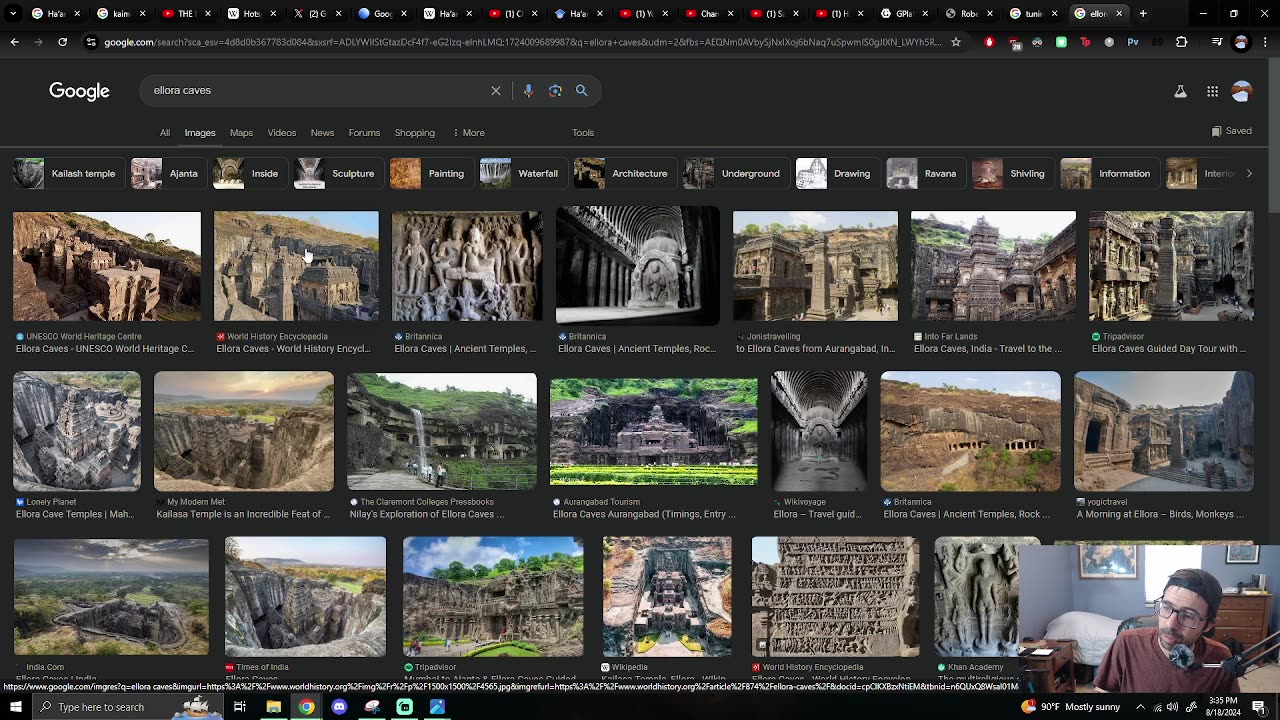Open the Google apps grid
This screenshot has width=1280, height=720.
point(1212,91)
